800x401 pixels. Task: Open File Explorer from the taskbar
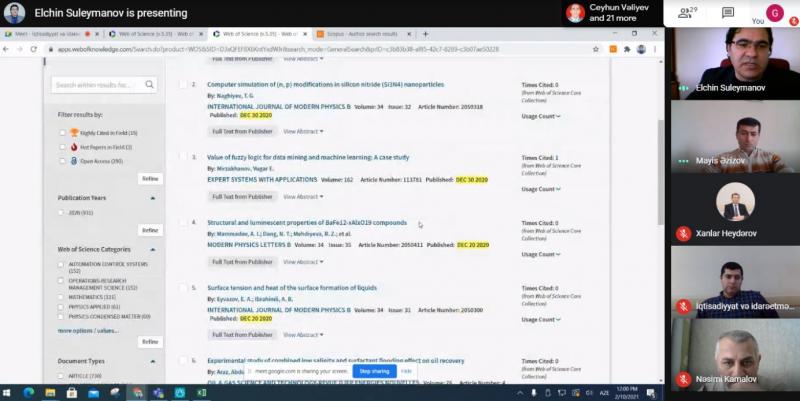(x=50, y=393)
